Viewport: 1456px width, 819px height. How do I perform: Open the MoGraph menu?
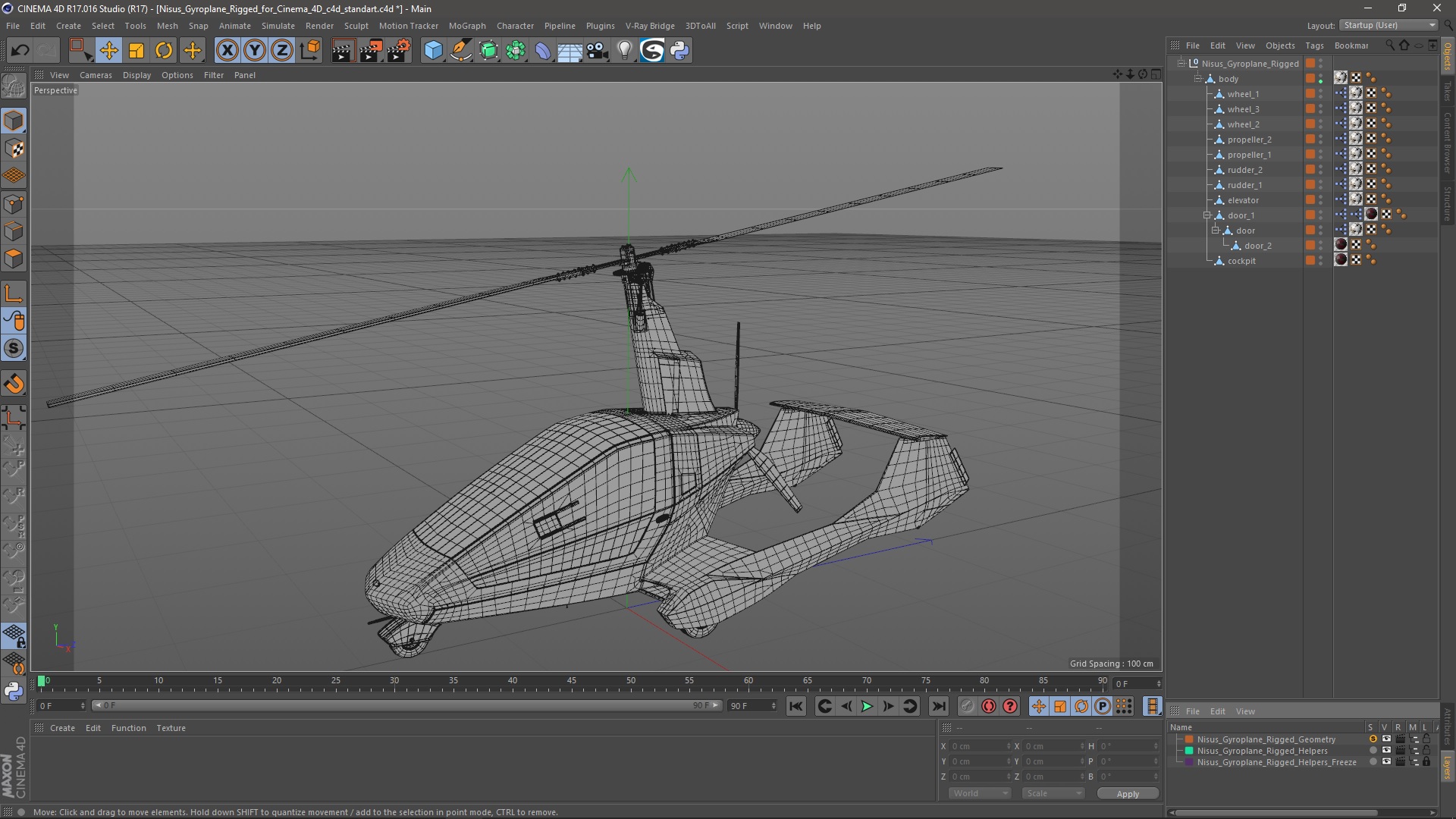pos(467,26)
